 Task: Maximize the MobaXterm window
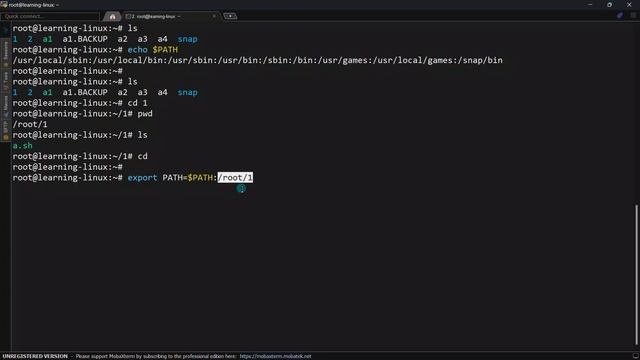pyautogui.click(x=609, y=4)
